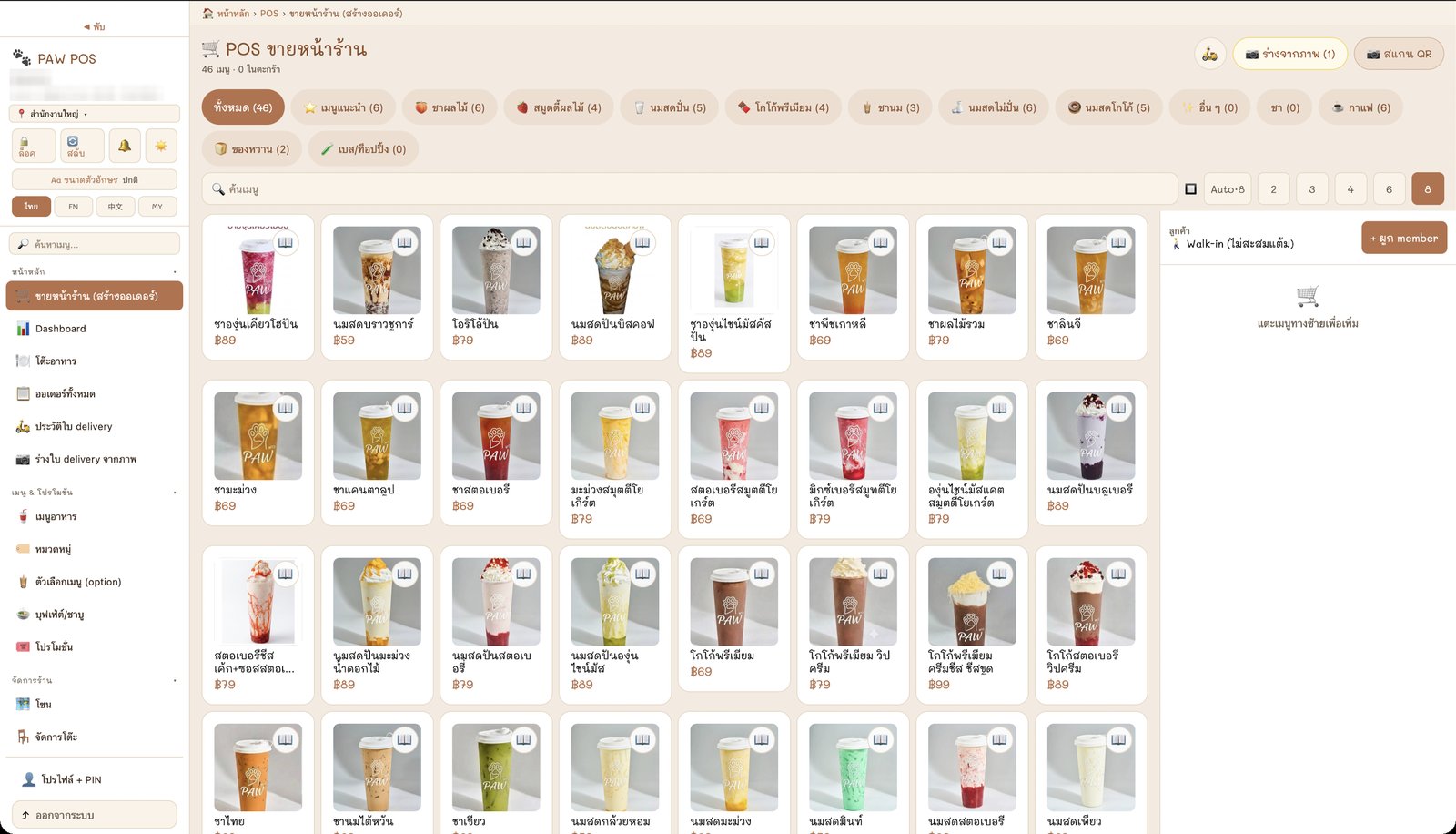Open ประวัติใบ delivery history
The image size is (1456, 834).
(x=95, y=426)
